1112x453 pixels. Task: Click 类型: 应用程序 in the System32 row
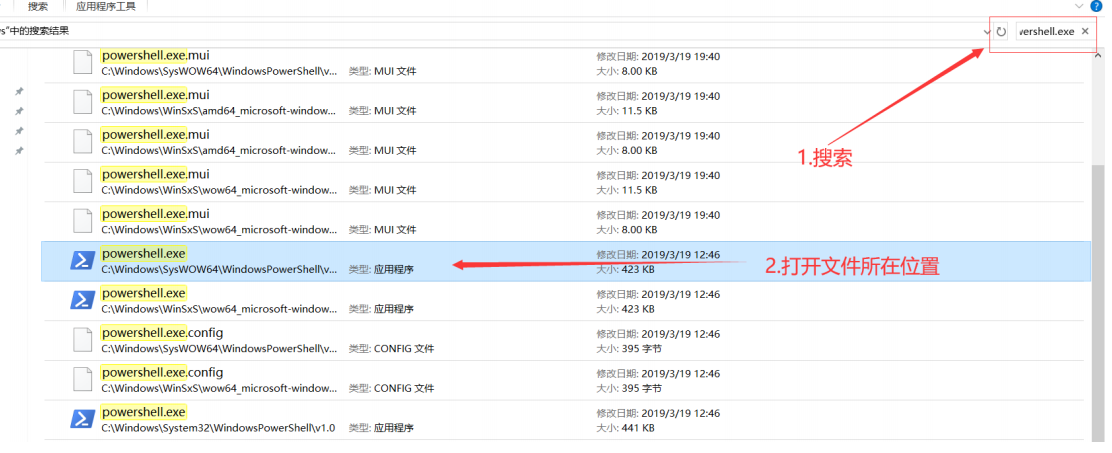382,428
